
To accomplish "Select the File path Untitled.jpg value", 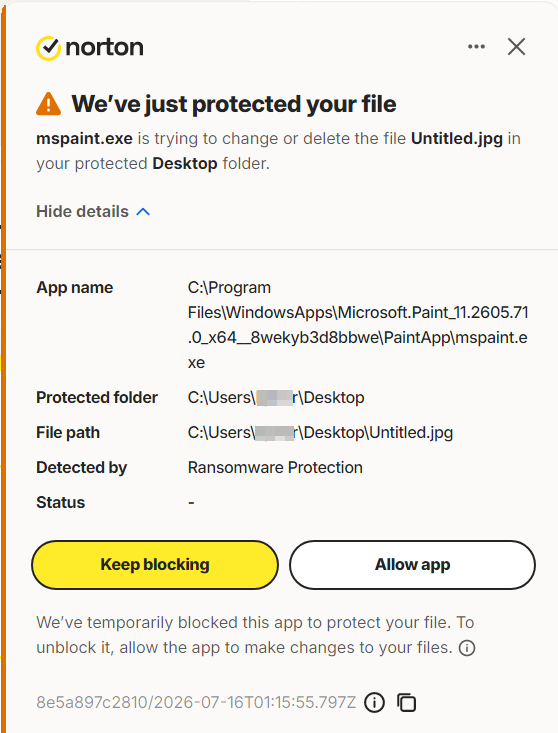I will 321,432.
